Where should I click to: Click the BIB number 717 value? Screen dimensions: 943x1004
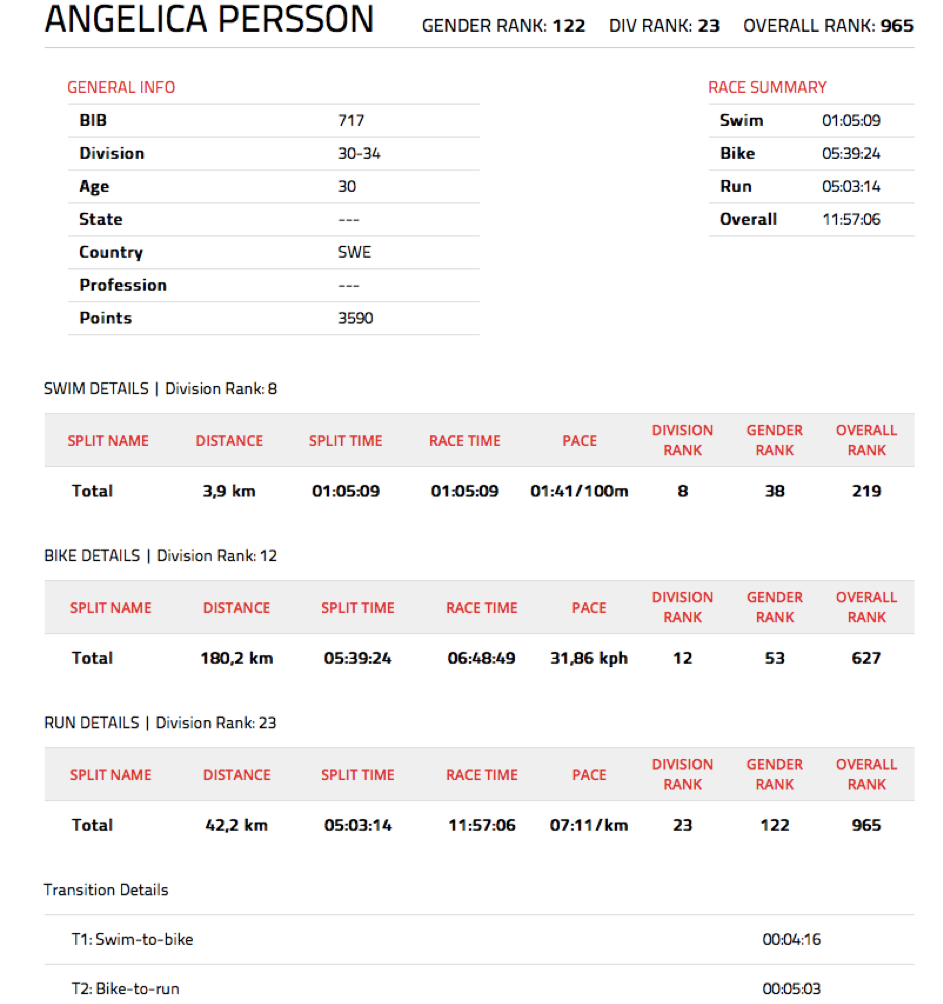351,121
